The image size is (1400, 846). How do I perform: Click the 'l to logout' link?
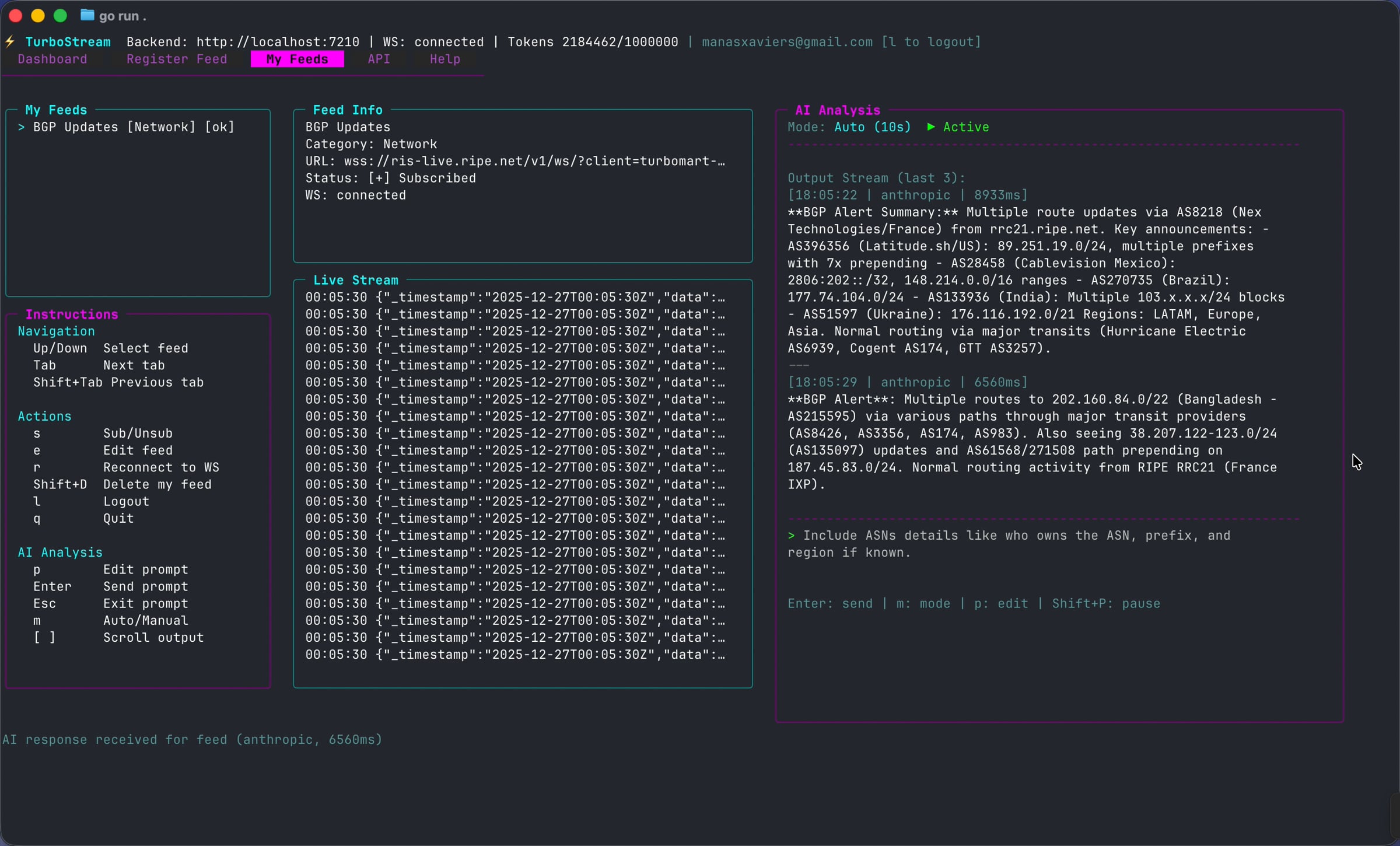pos(931,42)
